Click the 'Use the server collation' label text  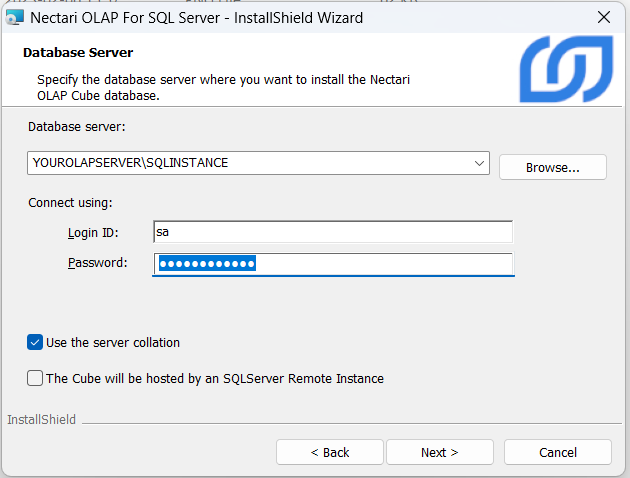coord(113,342)
